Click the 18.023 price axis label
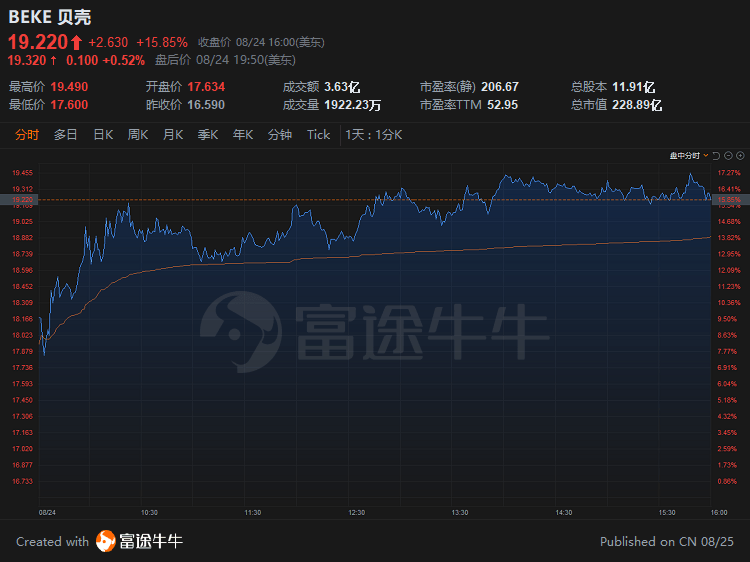The height and width of the screenshot is (562, 750). pos(22,335)
